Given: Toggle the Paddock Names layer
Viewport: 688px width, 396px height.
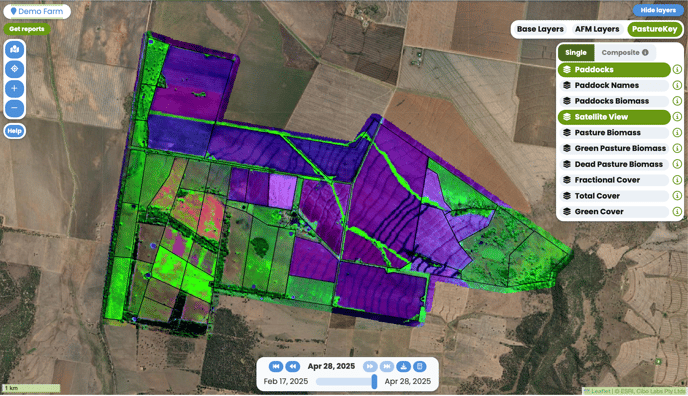Looking at the screenshot, I should (614, 86).
